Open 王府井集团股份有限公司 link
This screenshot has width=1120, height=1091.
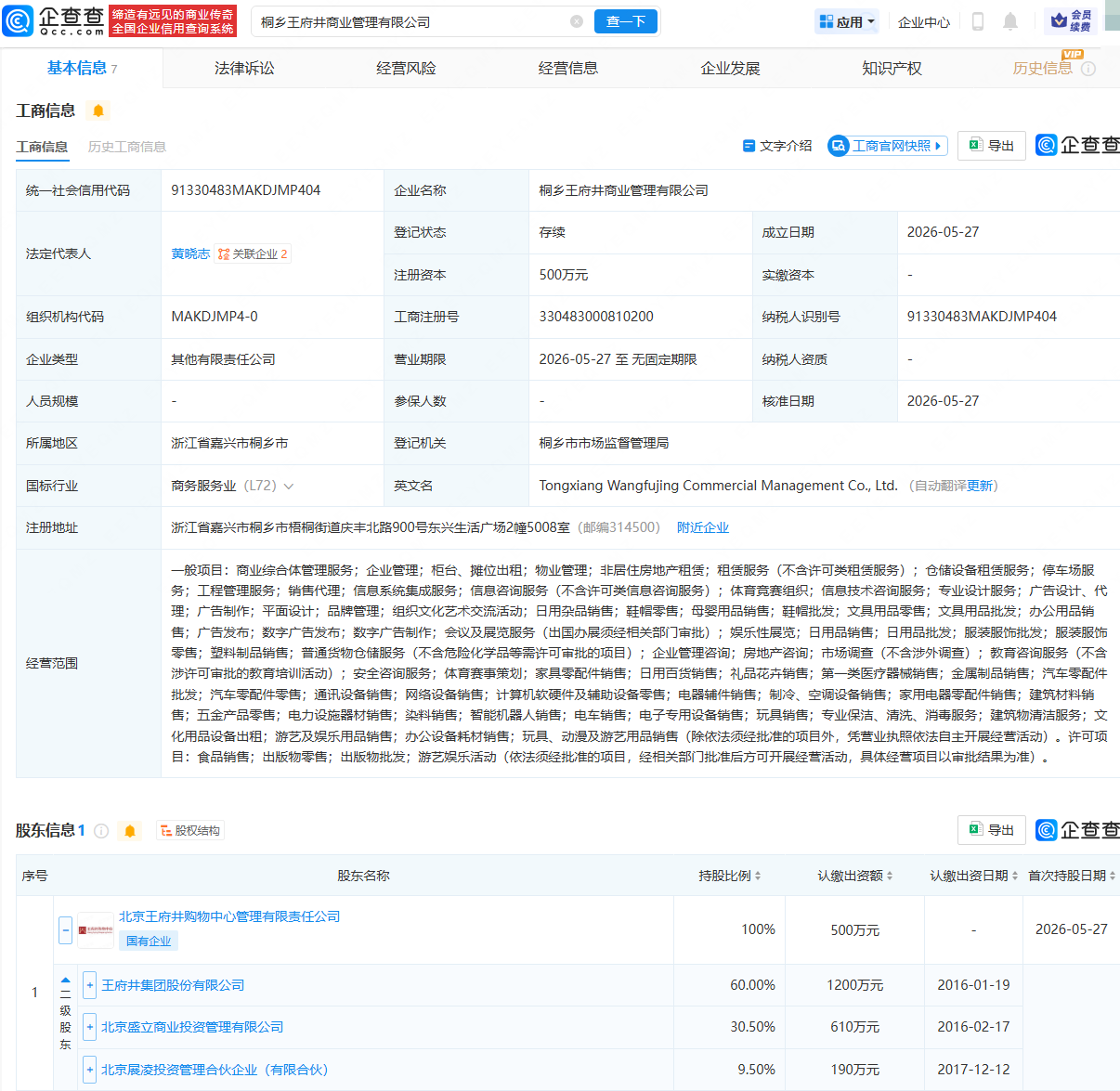pyautogui.click(x=173, y=985)
